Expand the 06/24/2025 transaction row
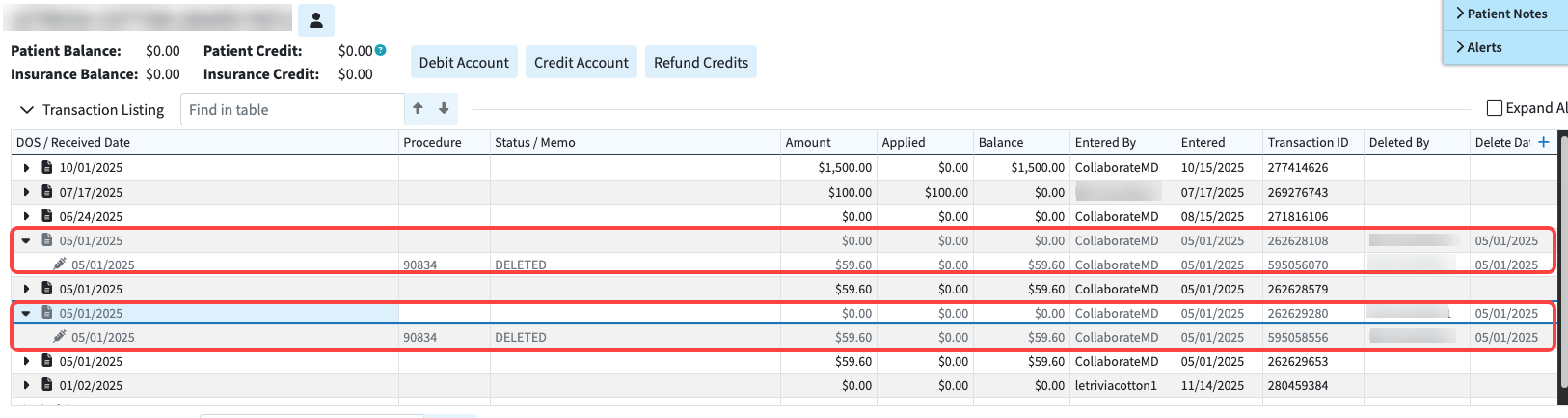This screenshot has height=418, width=1568. pyautogui.click(x=26, y=217)
